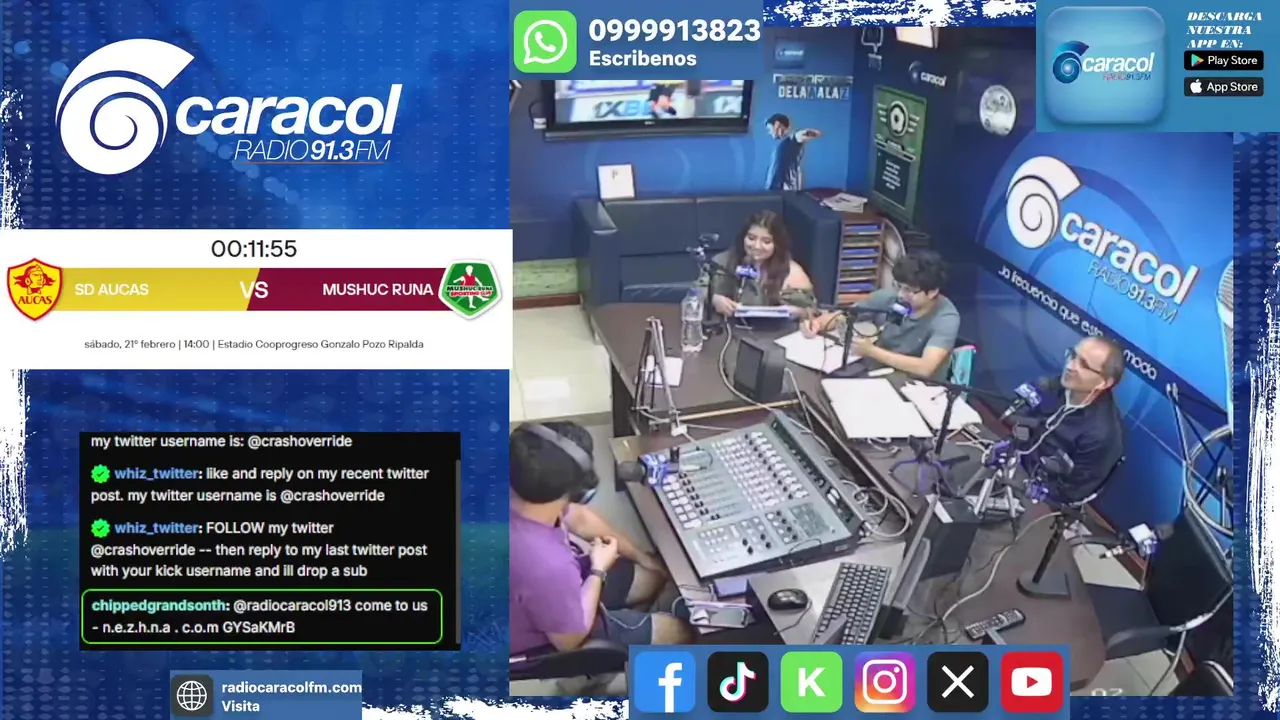Click the highlighted chippedgrandsonth chat message
The height and width of the screenshot is (720, 1280).
coord(261,616)
